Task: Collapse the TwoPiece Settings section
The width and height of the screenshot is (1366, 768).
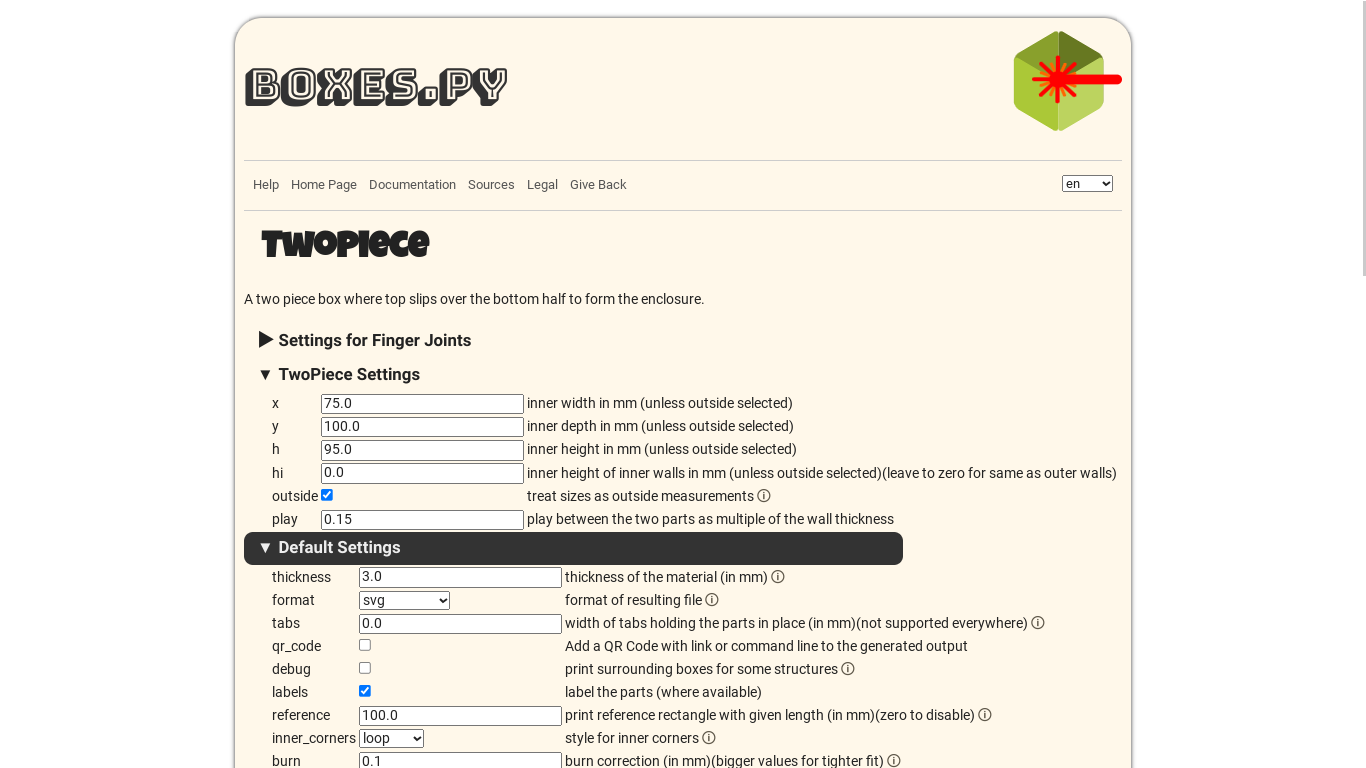Action: [339, 374]
